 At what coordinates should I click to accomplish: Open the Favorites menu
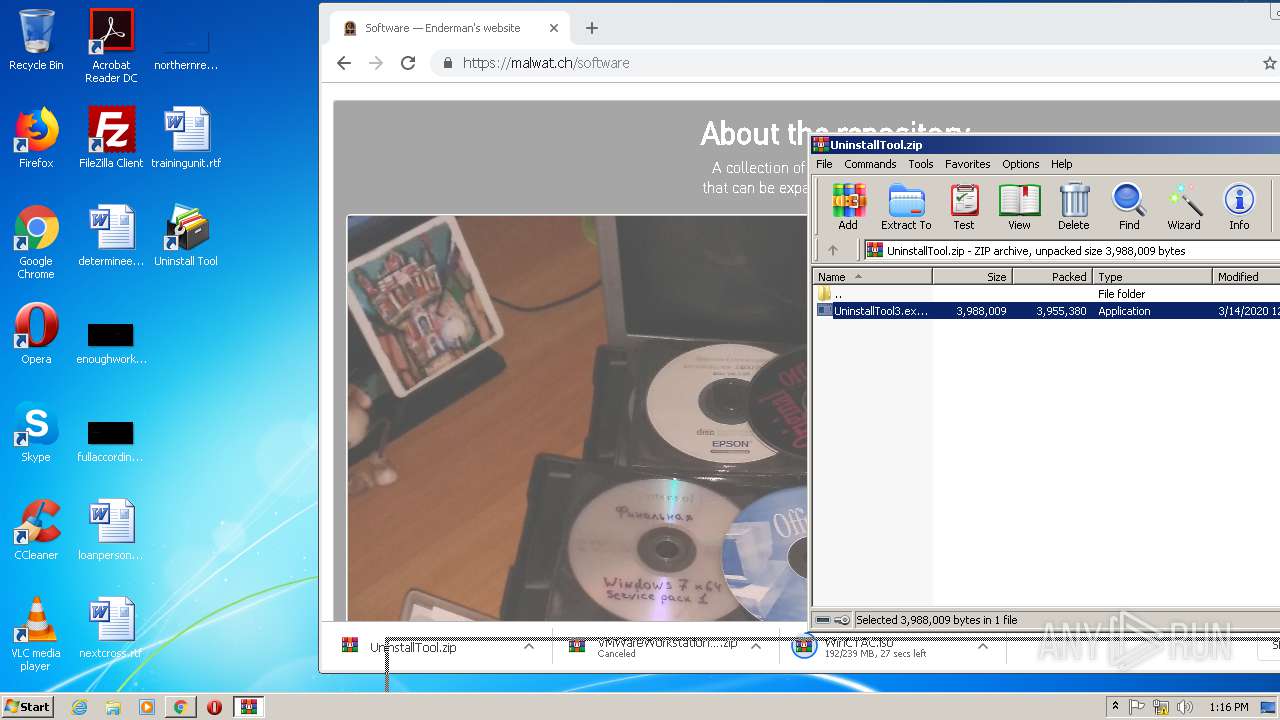click(968, 164)
